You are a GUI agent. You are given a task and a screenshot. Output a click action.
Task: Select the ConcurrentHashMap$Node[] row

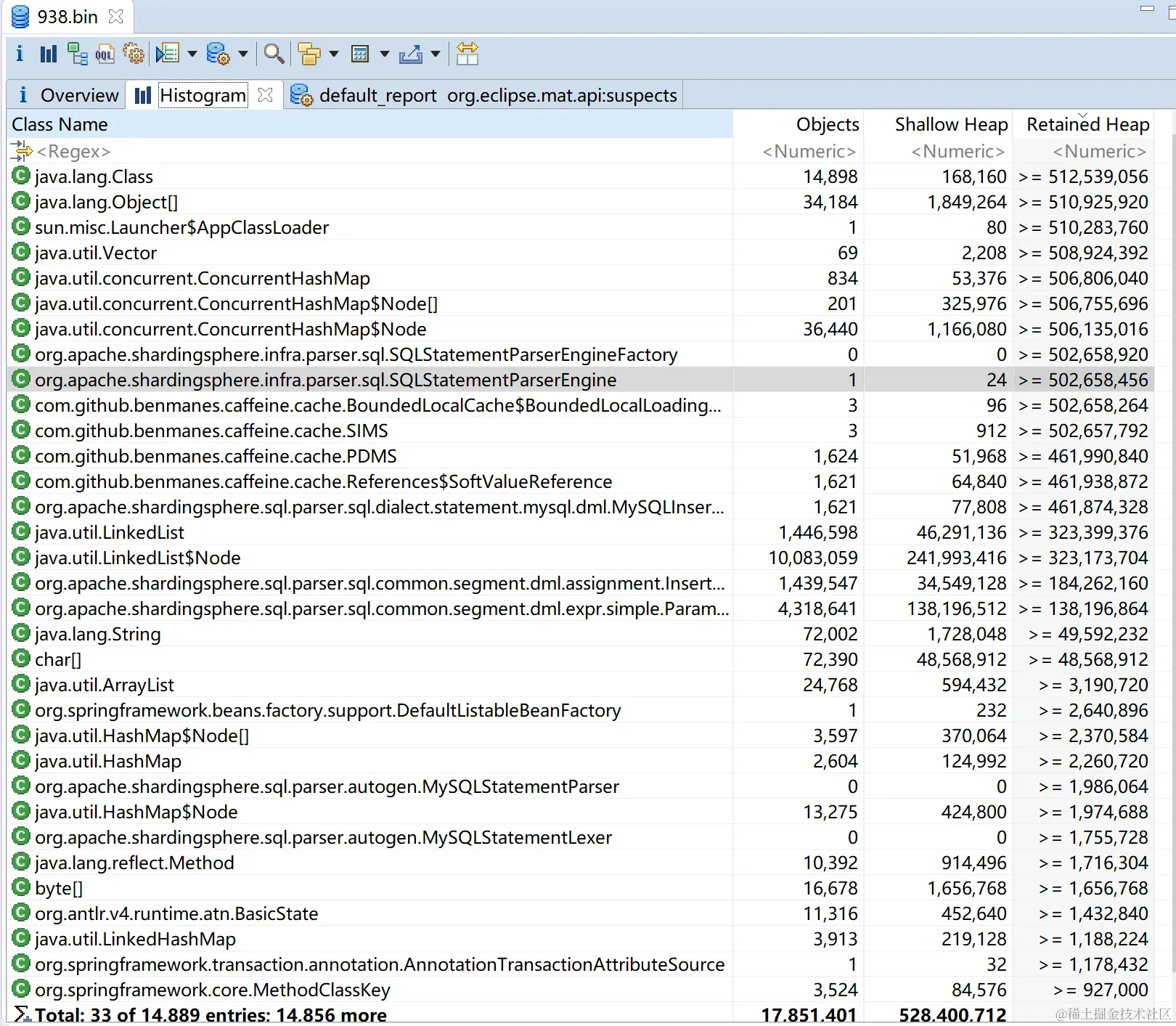(581, 304)
